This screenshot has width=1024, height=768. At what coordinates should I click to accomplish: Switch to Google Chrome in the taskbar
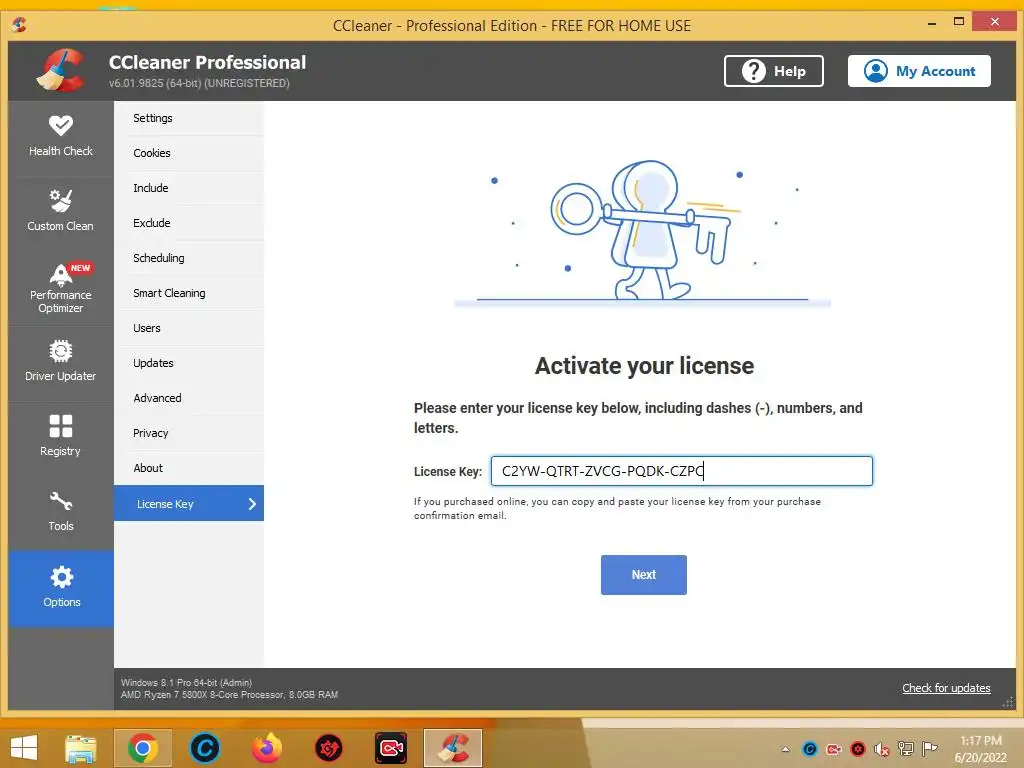[x=143, y=748]
